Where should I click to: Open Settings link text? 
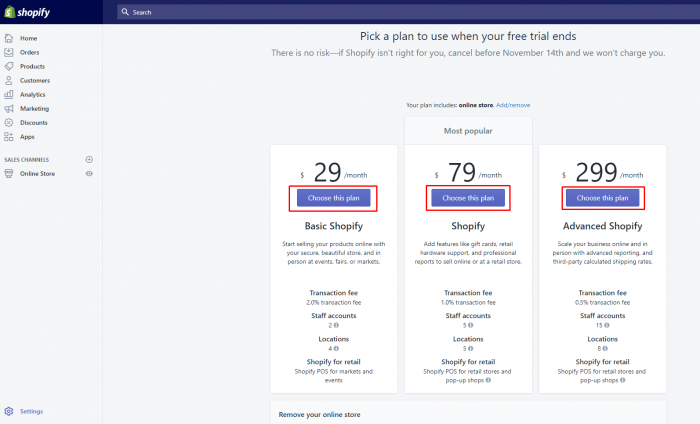[x=32, y=412]
